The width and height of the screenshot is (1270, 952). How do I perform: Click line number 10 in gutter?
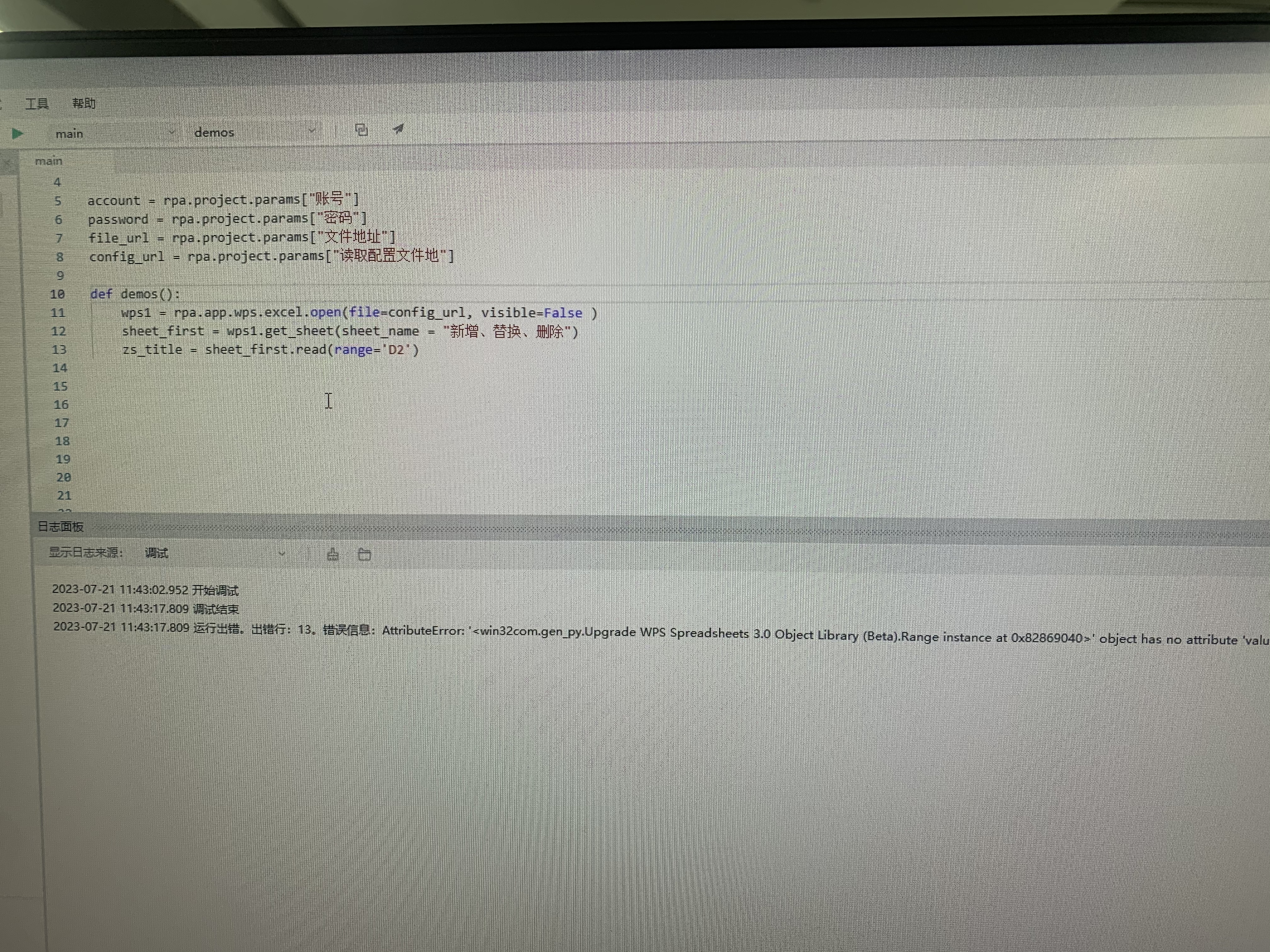57,294
